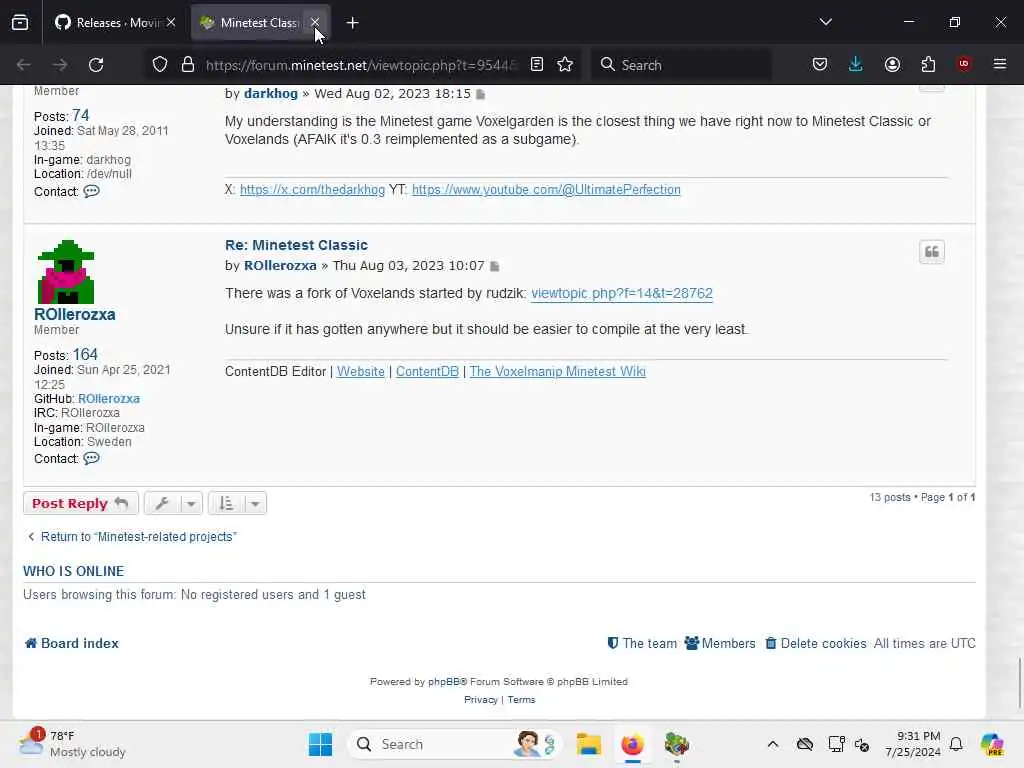Image resolution: width=1024 pixels, height=768 pixels.
Task: Toggle reader view for this page
Action: coord(537,65)
